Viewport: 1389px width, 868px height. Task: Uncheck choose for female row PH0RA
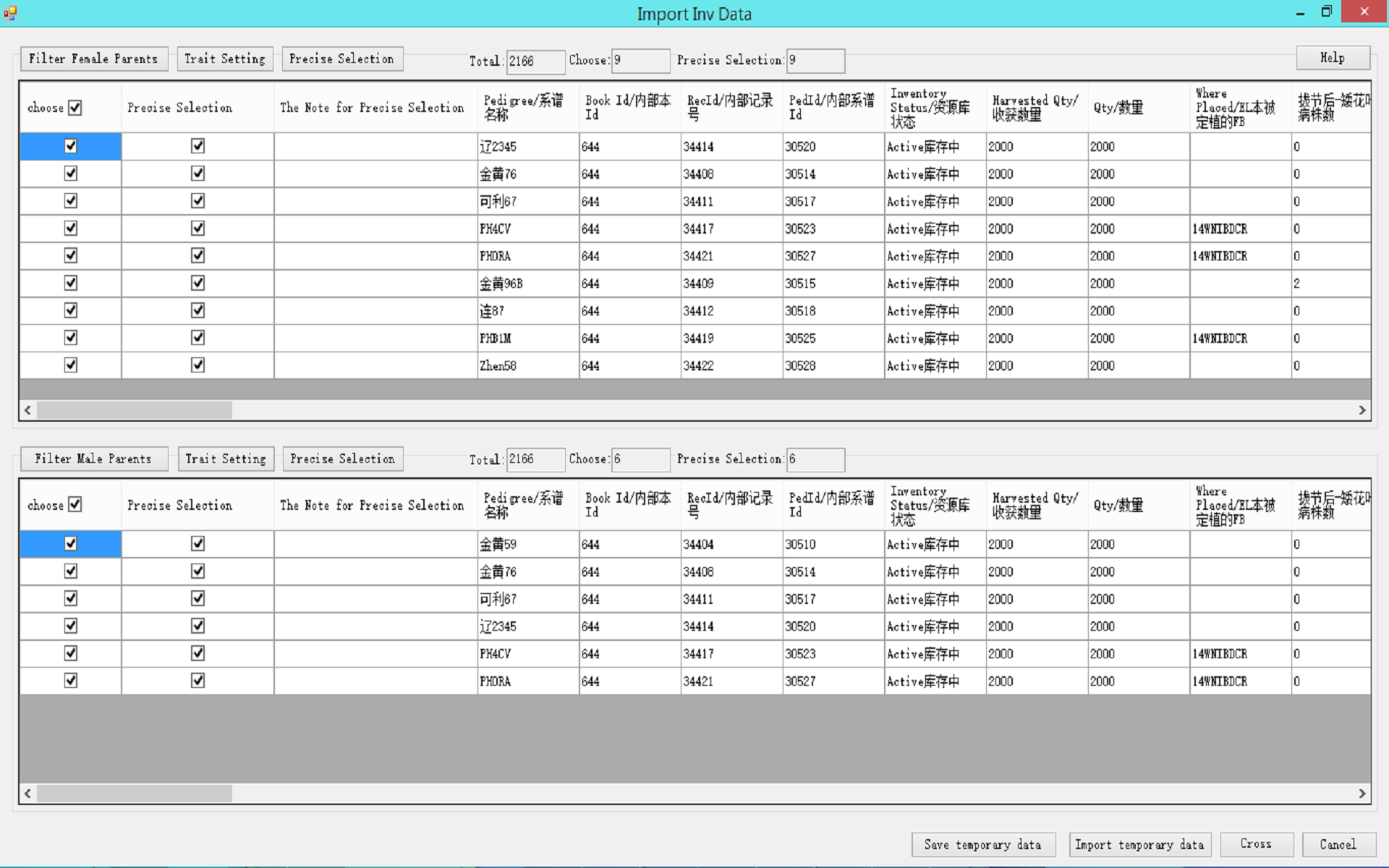click(x=71, y=256)
